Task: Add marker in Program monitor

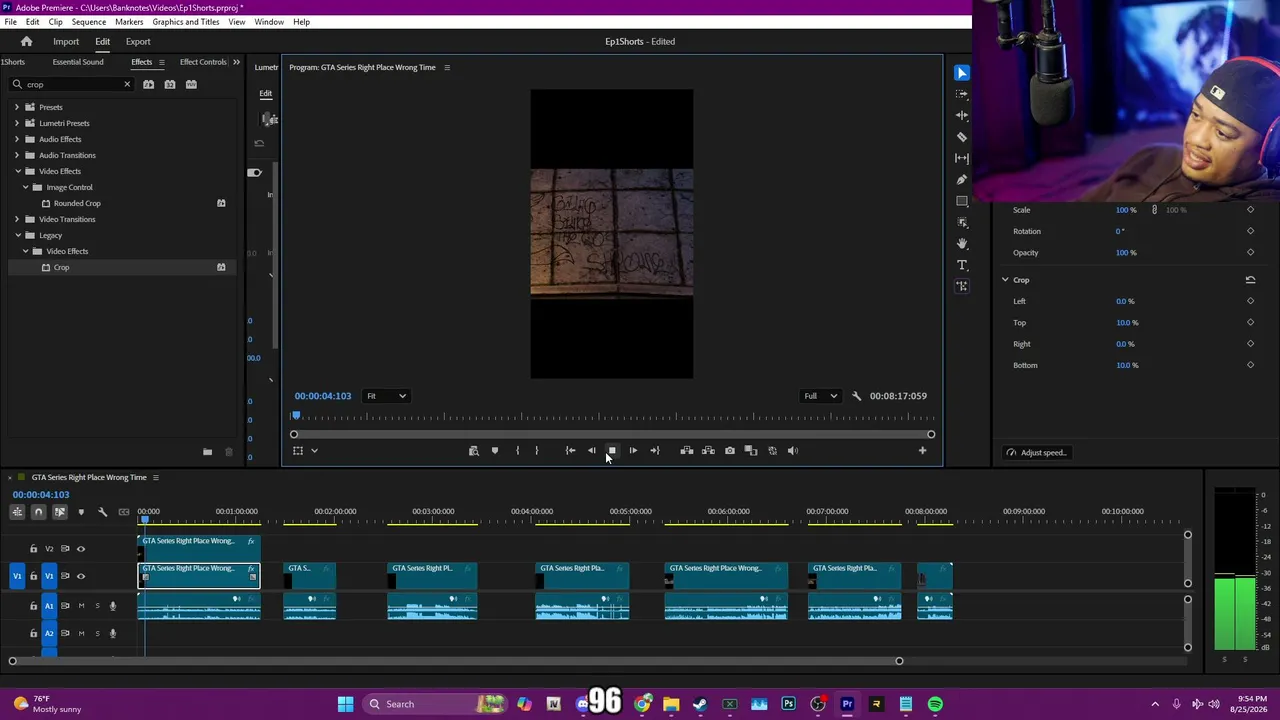Action: [x=495, y=451]
